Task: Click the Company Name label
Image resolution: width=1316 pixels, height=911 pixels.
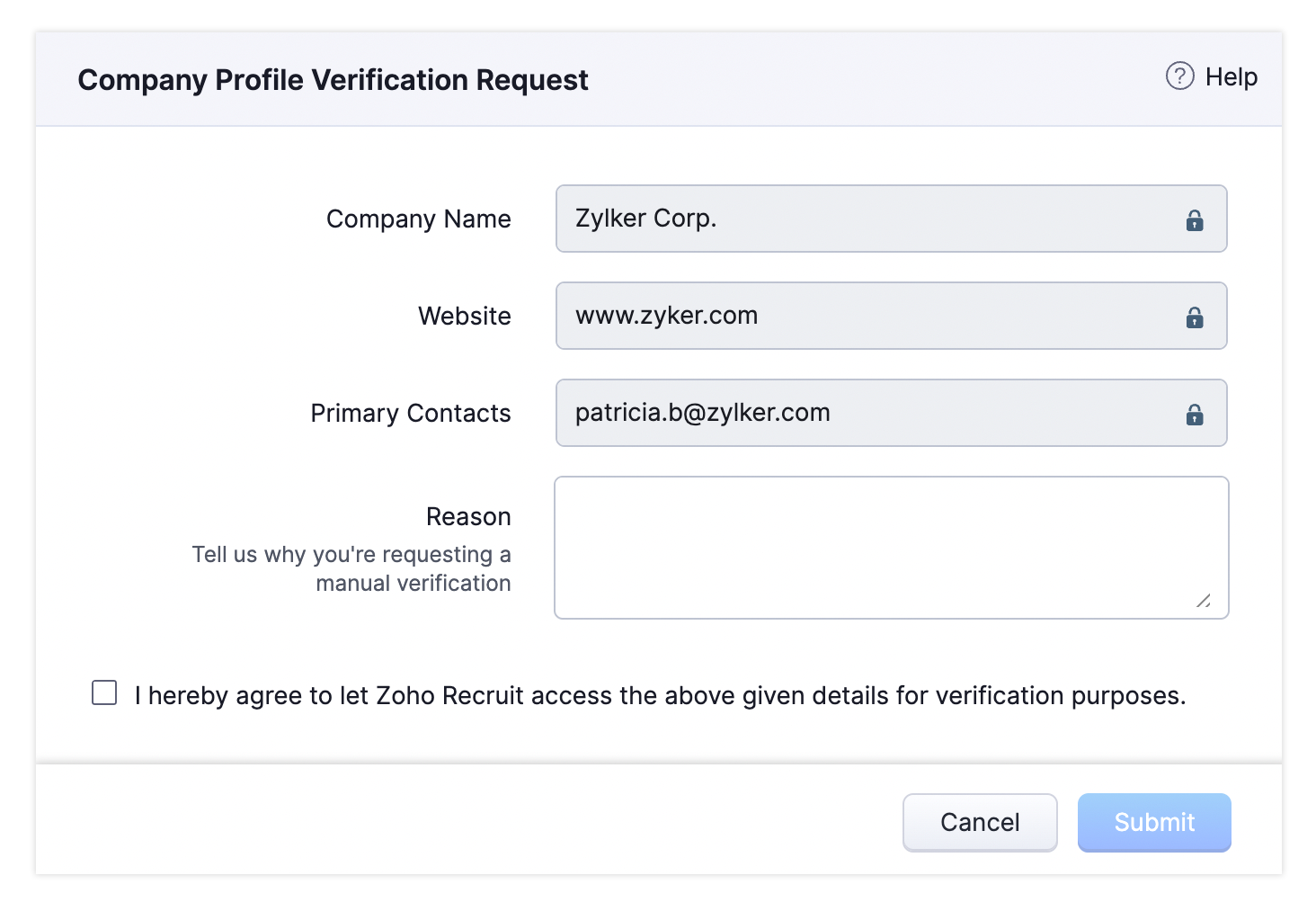Action: click(x=418, y=219)
